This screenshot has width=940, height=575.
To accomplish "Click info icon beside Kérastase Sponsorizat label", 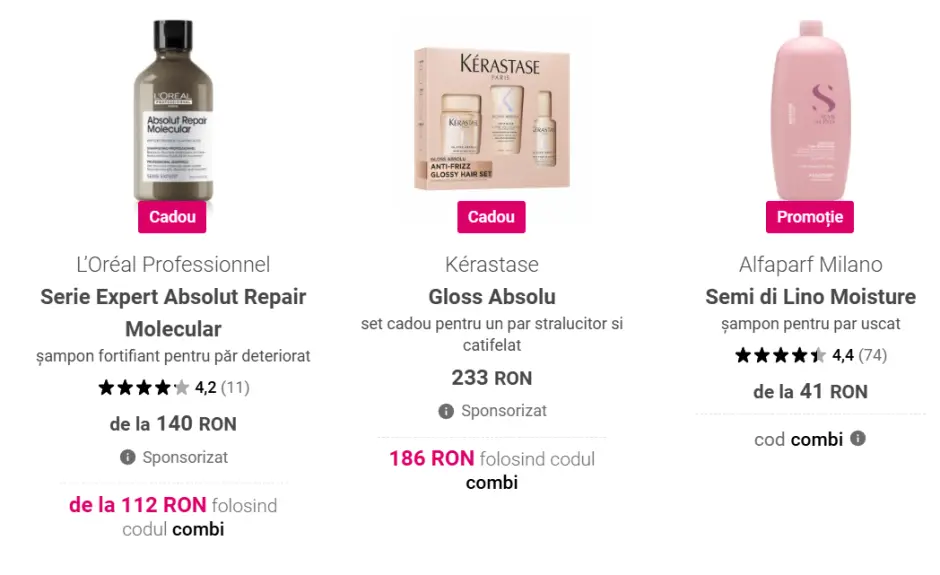I will [446, 411].
